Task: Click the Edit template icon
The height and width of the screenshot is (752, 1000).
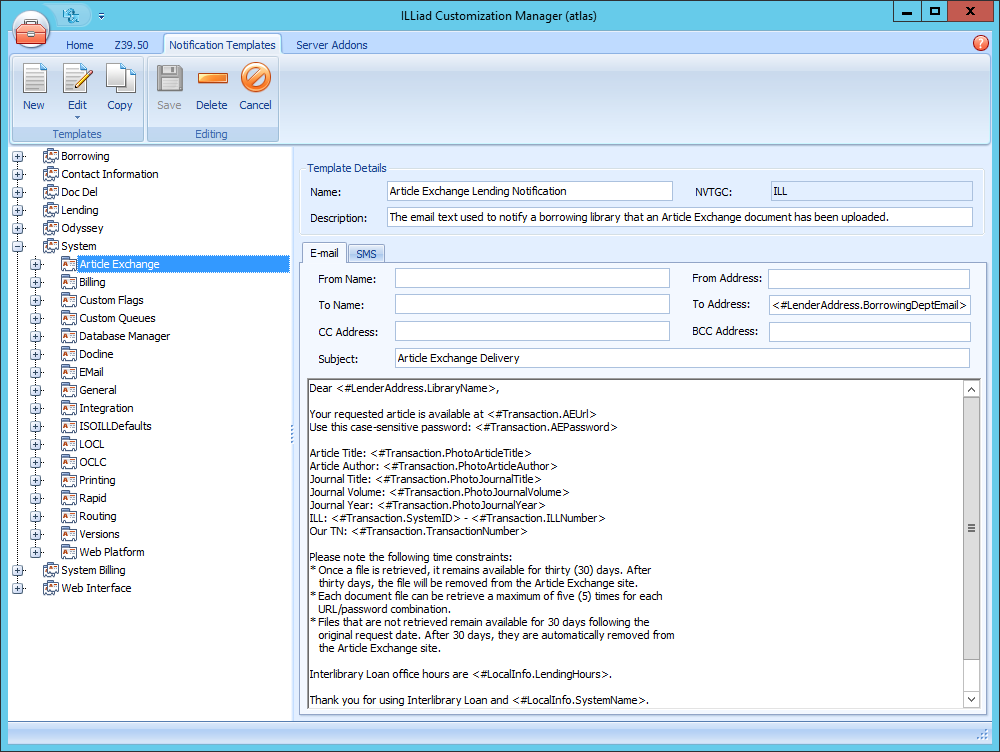Action: pos(77,80)
